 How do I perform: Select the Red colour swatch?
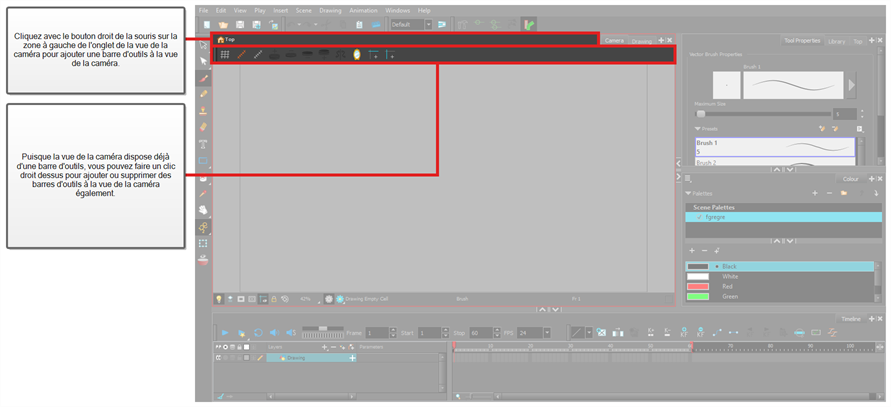tap(698, 286)
